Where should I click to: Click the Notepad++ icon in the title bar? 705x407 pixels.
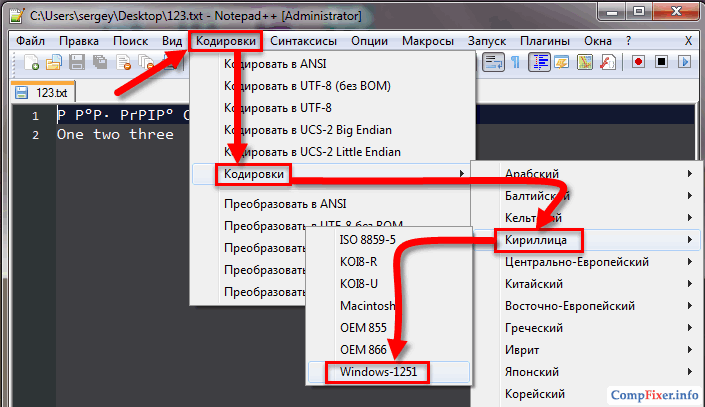tap(17, 16)
